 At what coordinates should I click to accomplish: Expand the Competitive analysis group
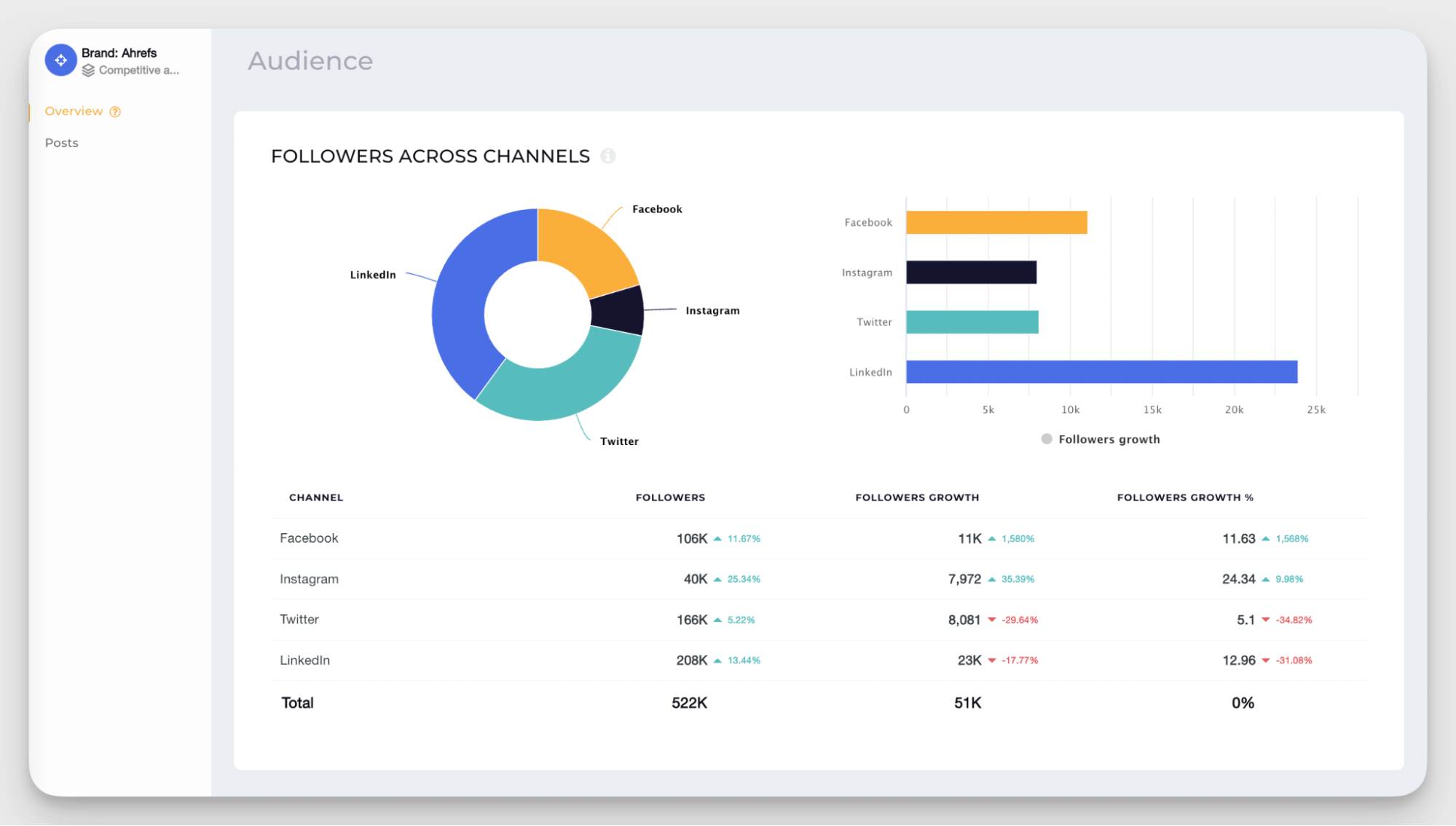tap(138, 70)
